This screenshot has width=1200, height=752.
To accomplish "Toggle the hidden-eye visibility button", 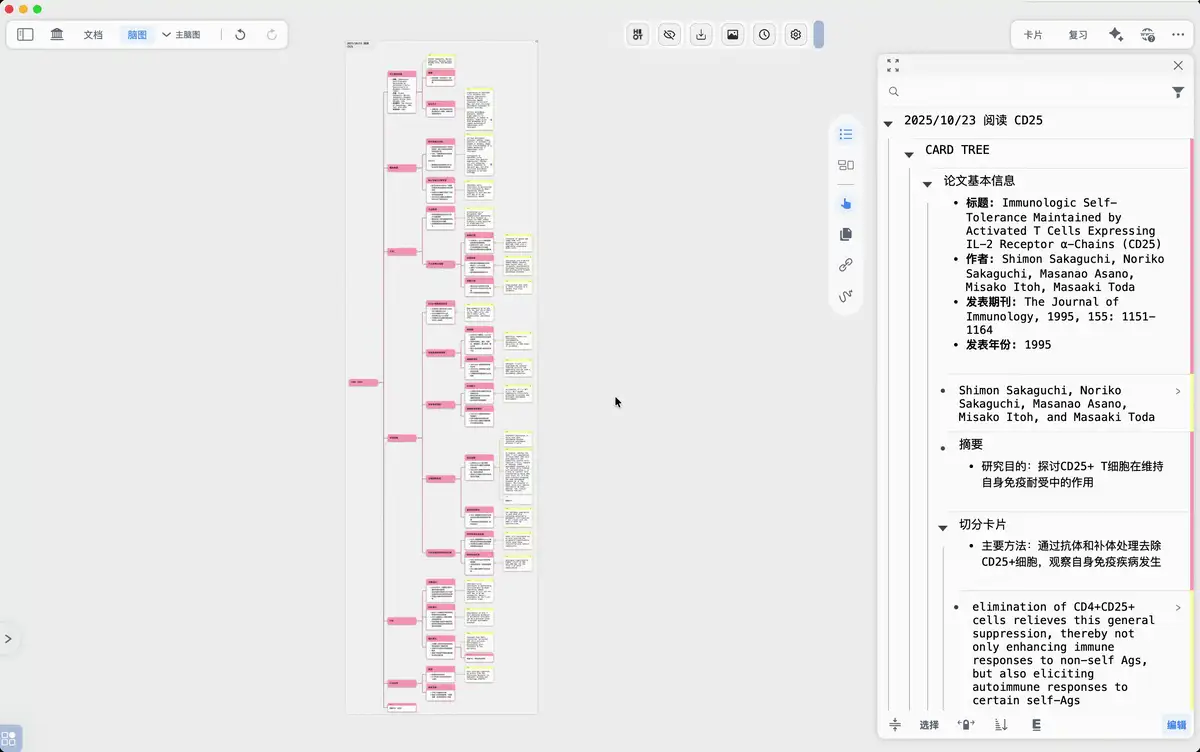I will [x=670, y=34].
